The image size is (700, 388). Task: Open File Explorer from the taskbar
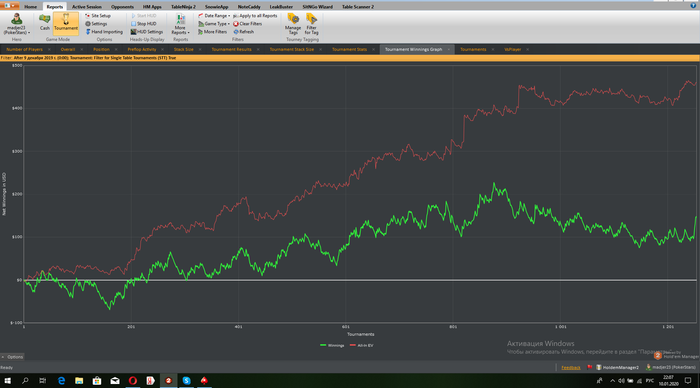click(x=79, y=380)
